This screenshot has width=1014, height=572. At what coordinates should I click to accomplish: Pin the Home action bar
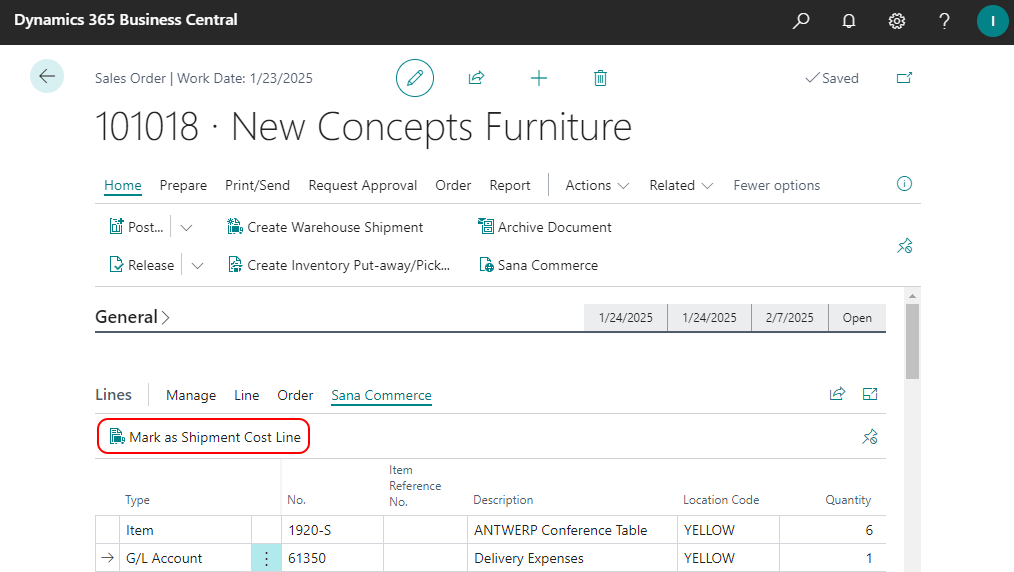(904, 246)
